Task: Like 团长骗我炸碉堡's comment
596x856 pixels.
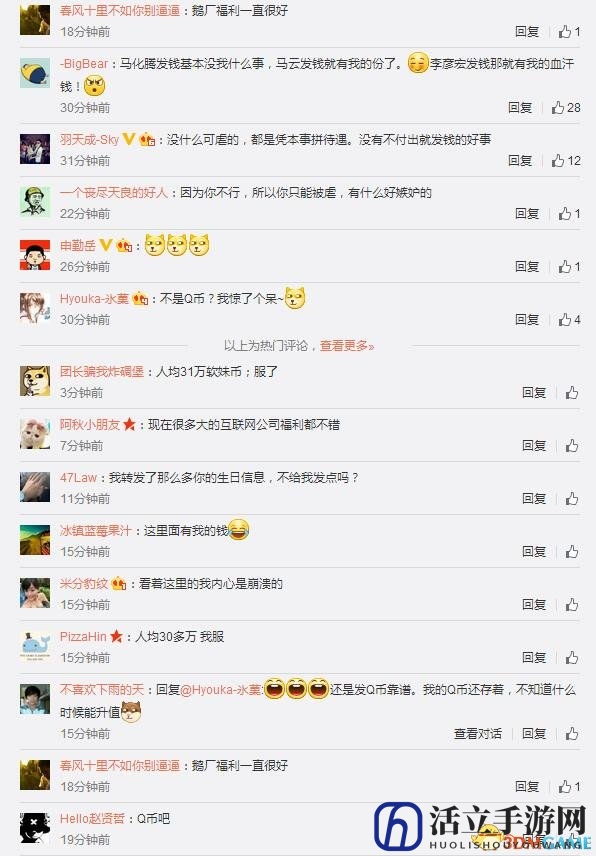Action: (x=571, y=393)
